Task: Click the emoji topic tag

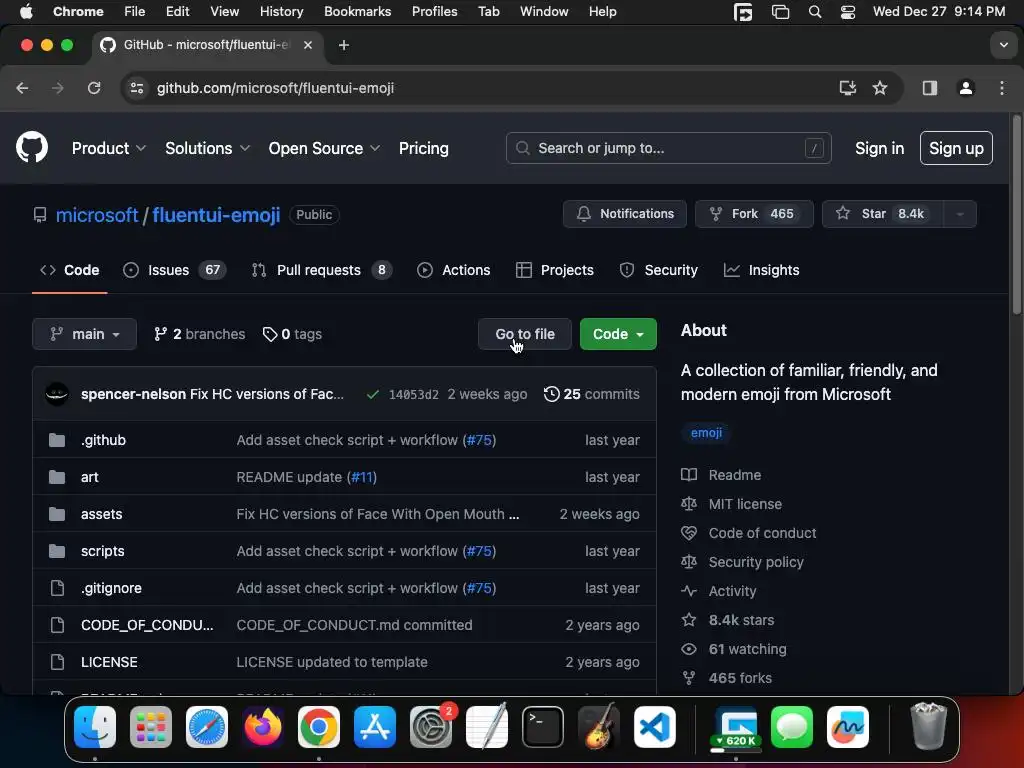Action: (706, 432)
